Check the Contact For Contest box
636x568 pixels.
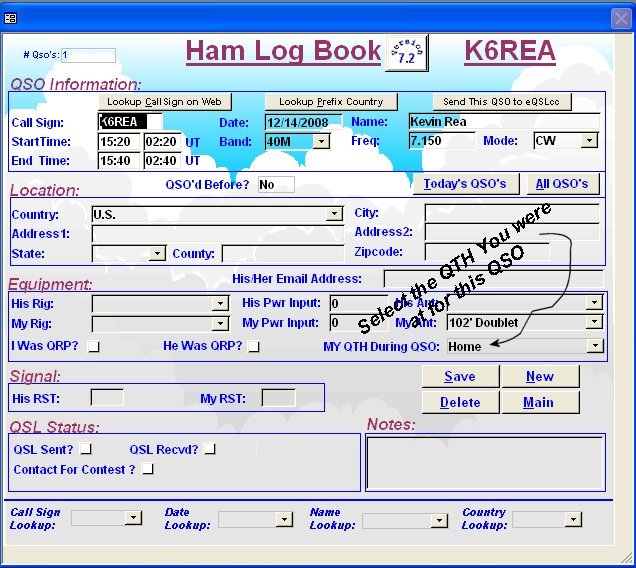point(148,469)
